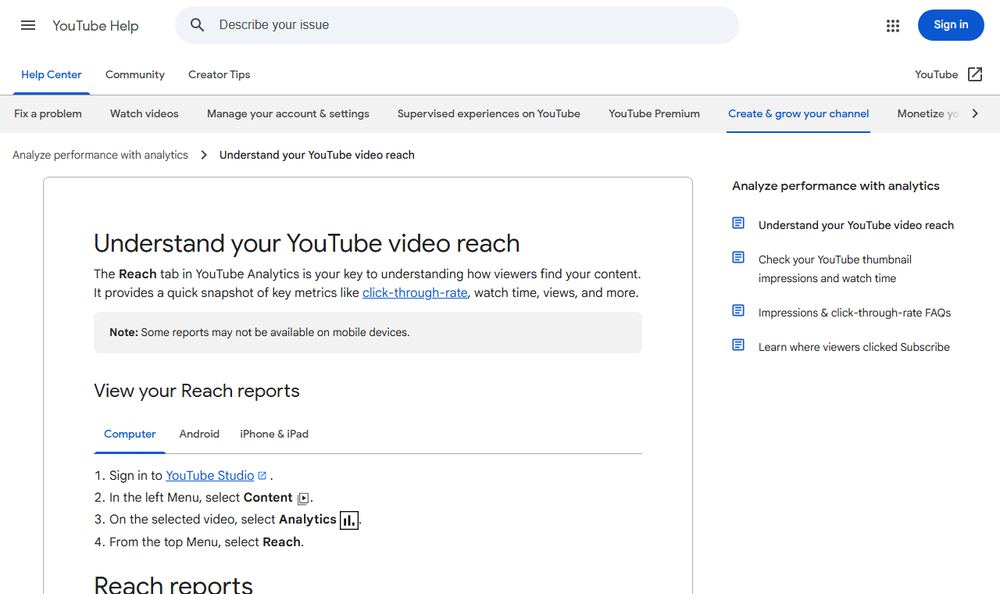Open the partially hidden Monetize category
Viewport: 1000px width, 594px height.
pos(927,114)
